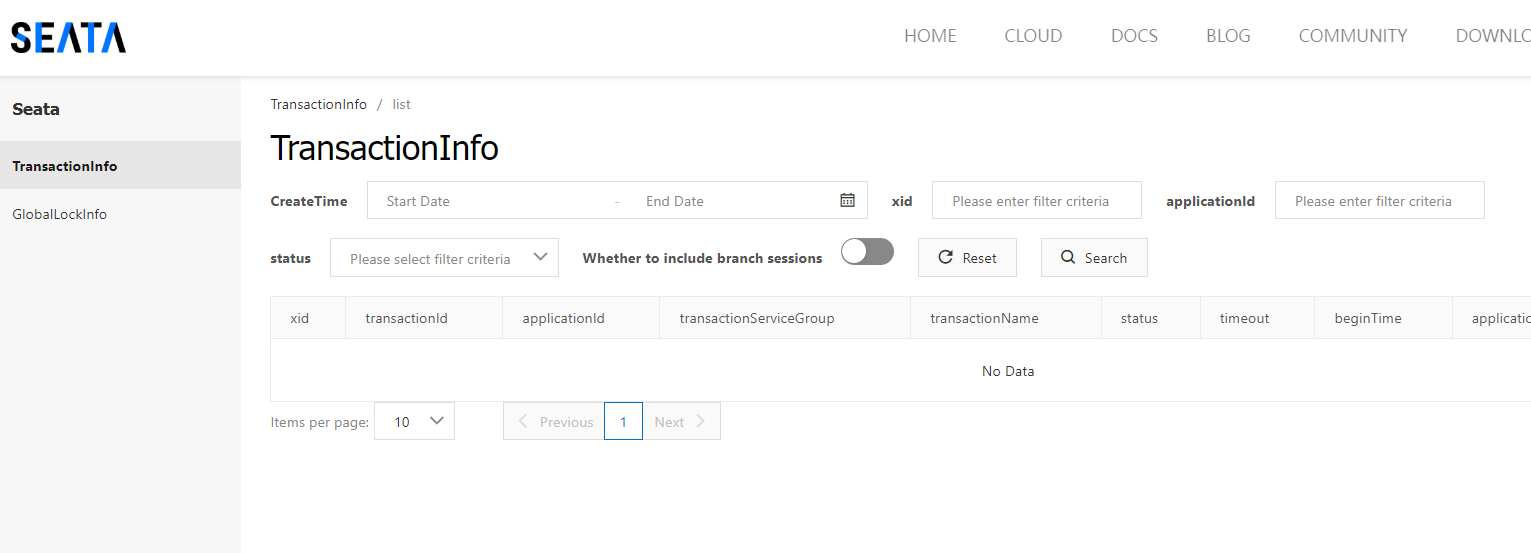This screenshot has width=1531, height=553.
Task: Open CLOUD in top navigation
Action: (x=1033, y=36)
